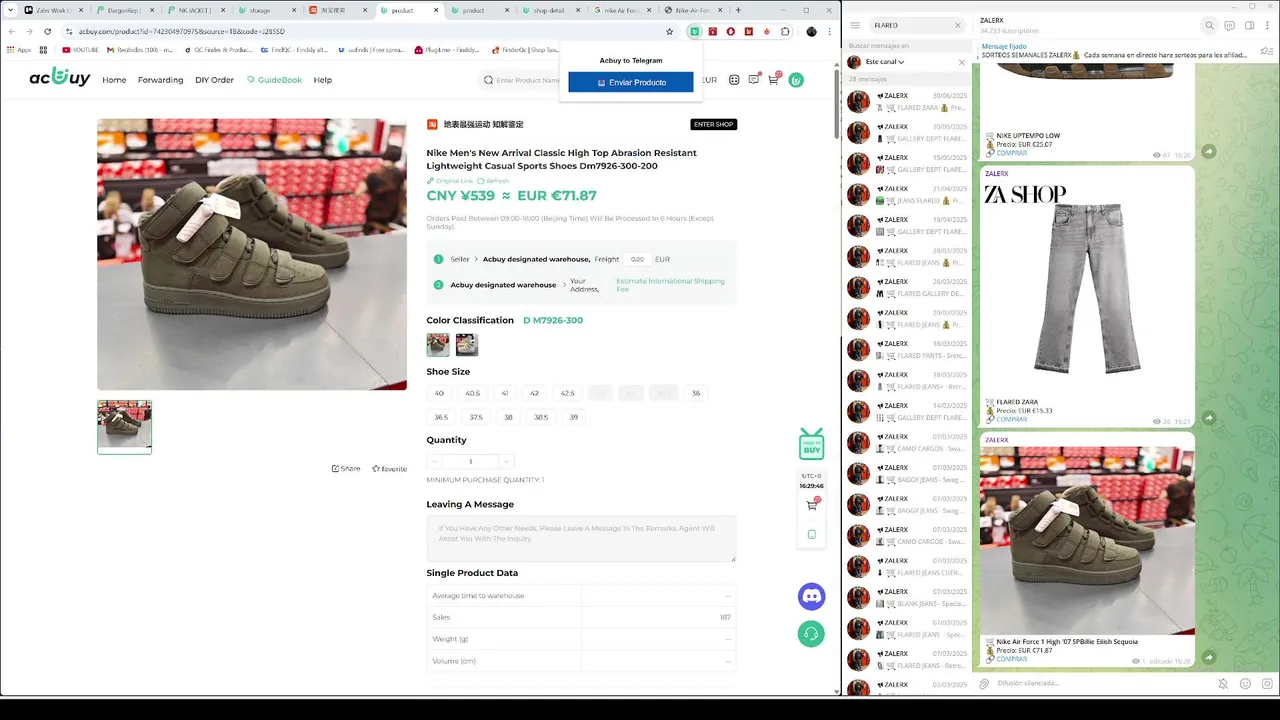Select shoe size 40.5
The height and width of the screenshot is (720, 1280).
tap(473, 393)
